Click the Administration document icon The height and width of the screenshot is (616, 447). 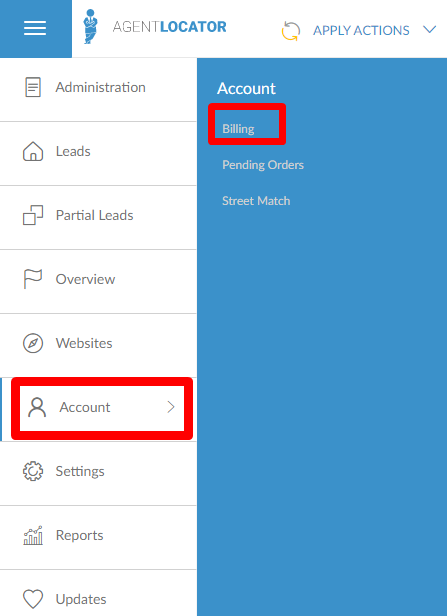point(33,87)
